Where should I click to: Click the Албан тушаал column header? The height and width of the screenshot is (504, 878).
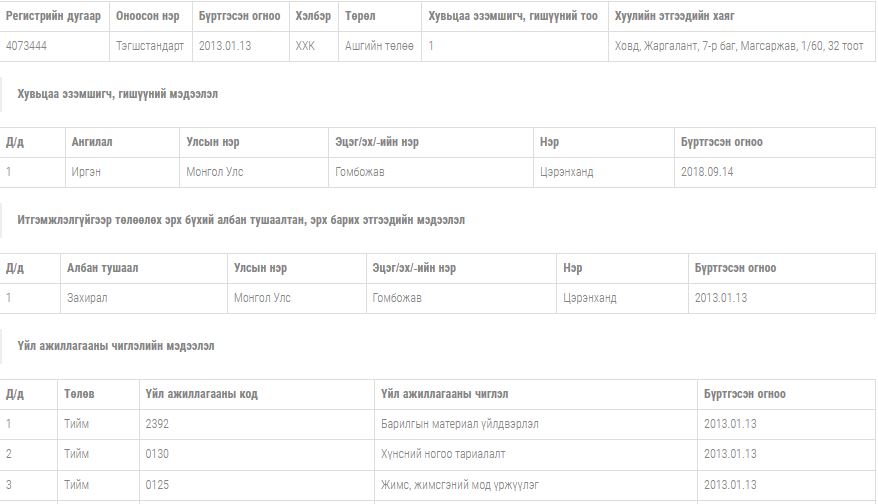[x=103, y=268]
